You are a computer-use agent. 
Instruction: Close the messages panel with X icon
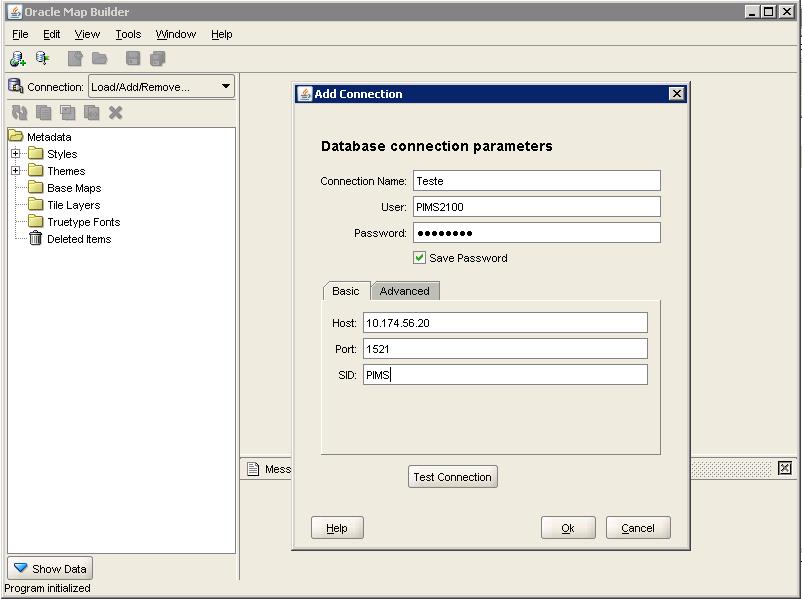tap(785, 468)
